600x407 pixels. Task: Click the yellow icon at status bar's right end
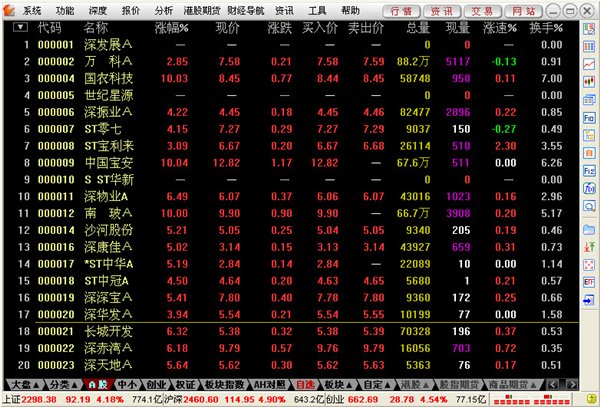coord(592,400)
